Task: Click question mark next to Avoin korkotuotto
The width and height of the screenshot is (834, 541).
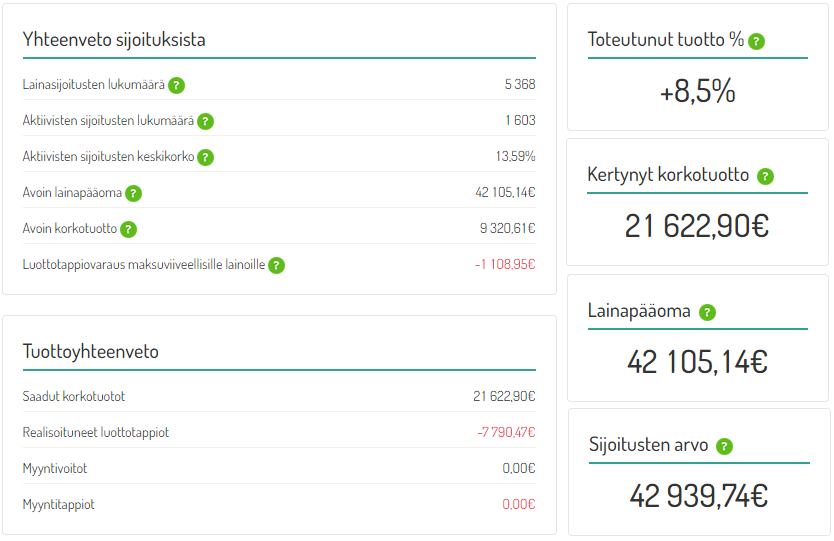Action: pos(128,229)
